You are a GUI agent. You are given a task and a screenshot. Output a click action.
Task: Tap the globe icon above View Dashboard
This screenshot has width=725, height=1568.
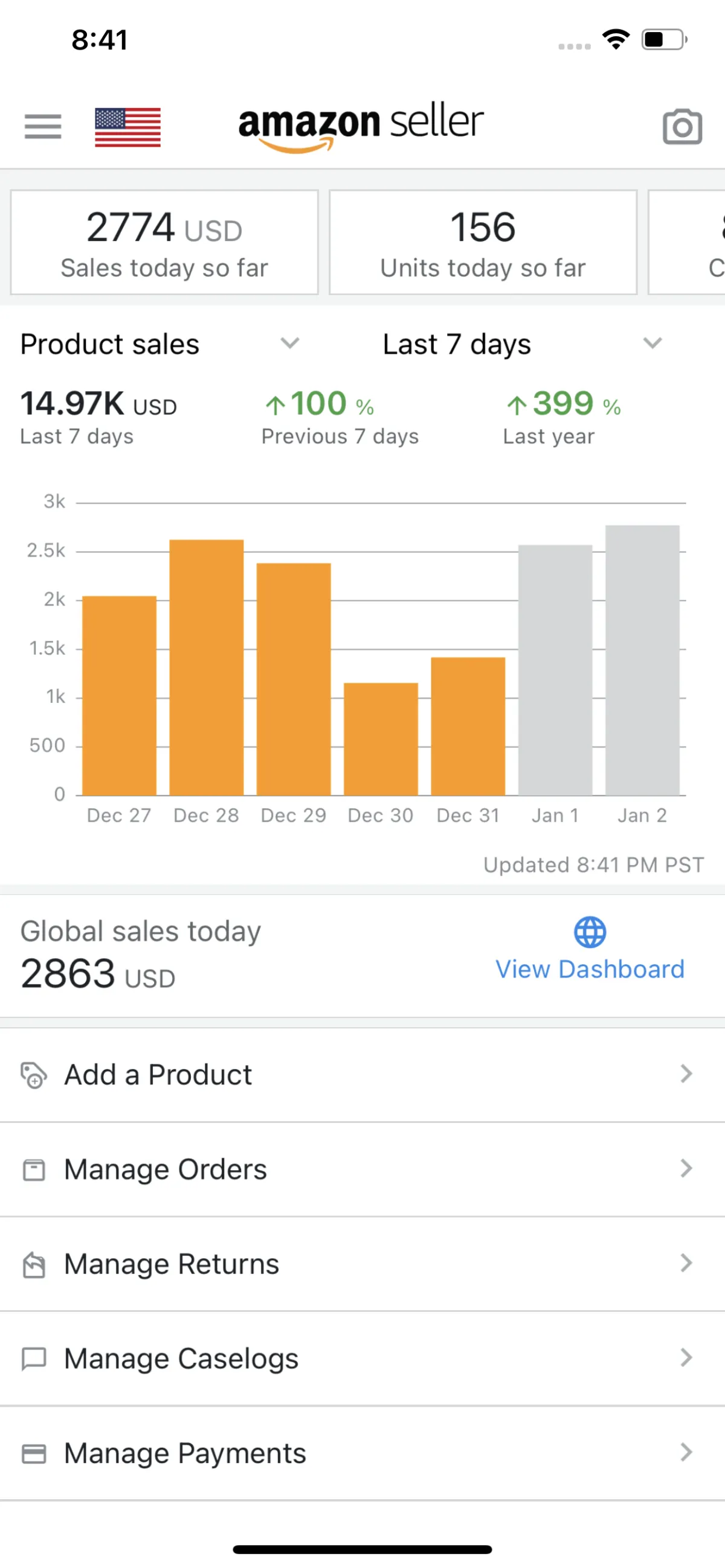pyautogui.click(x=590, y=932)
